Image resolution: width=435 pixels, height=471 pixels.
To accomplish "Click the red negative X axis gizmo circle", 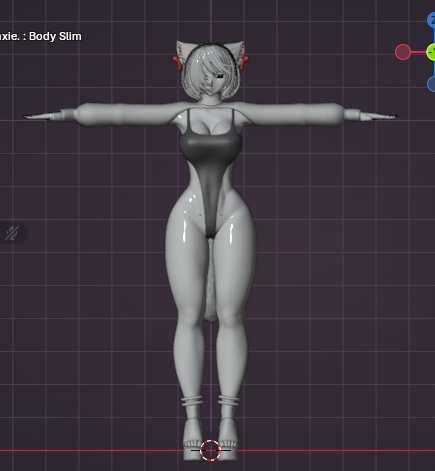I will [x=403, y=52].
